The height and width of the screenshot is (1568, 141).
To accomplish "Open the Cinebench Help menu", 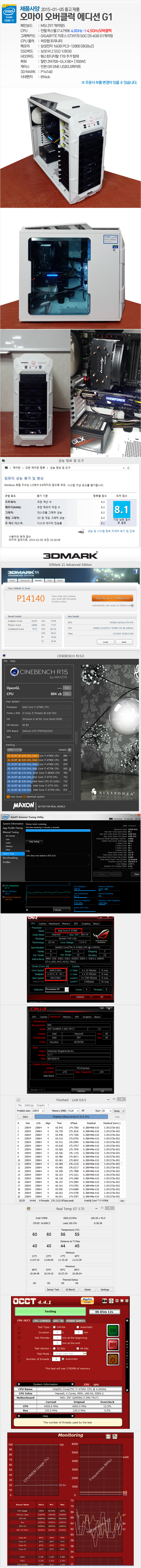I will [x=13, y=661].
